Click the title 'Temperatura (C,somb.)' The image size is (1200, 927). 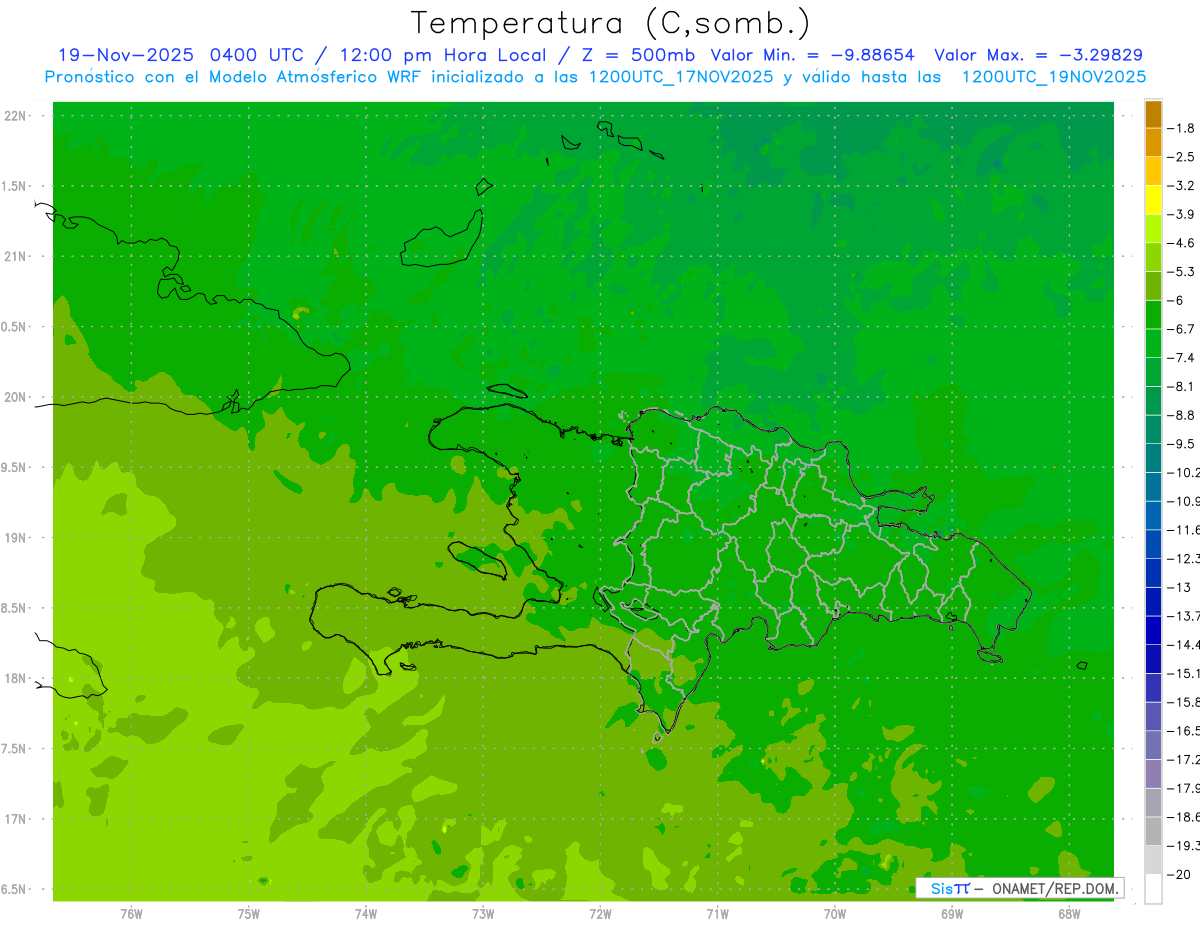coord(611,23)
